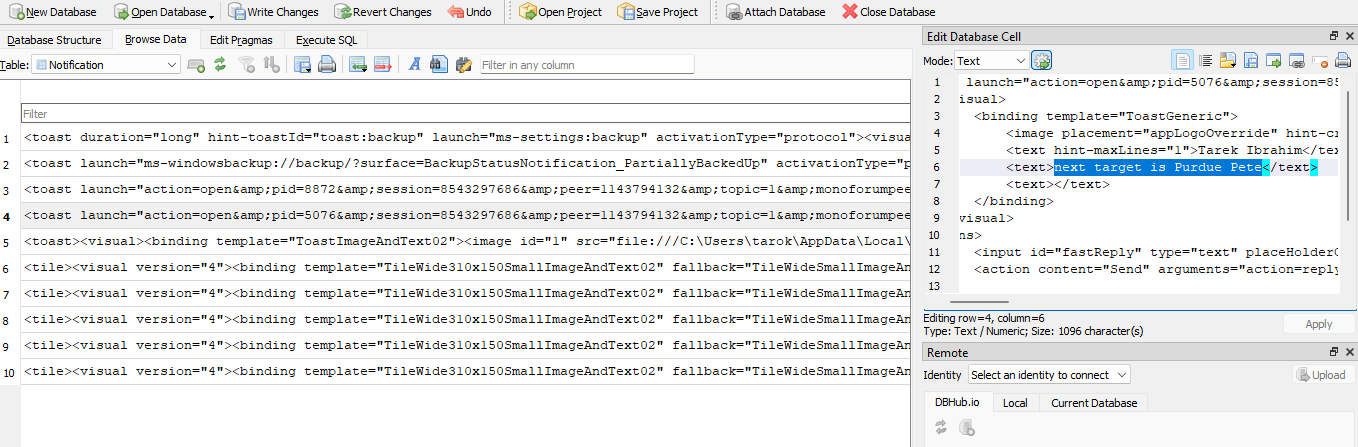Screen dimensions: 1358x447
Task: Click the export cell to file icon
Action: (1250, 61)
